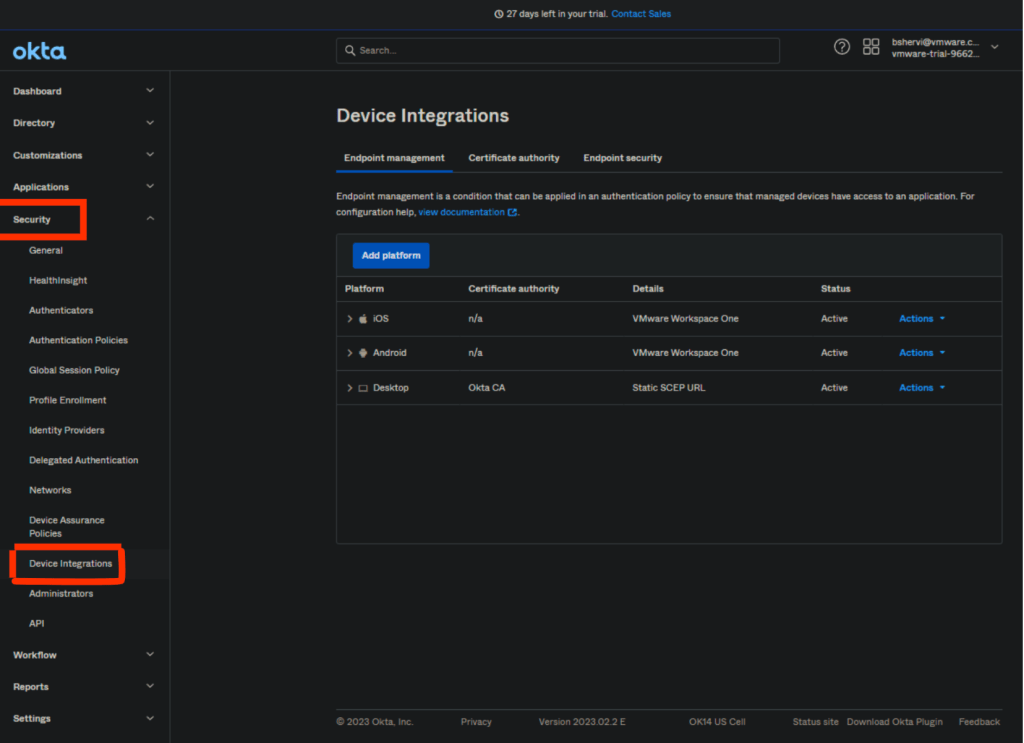This screenshot has height=743, width=1024.
Task: Open the help question mark icon
Action: [842, 47]
